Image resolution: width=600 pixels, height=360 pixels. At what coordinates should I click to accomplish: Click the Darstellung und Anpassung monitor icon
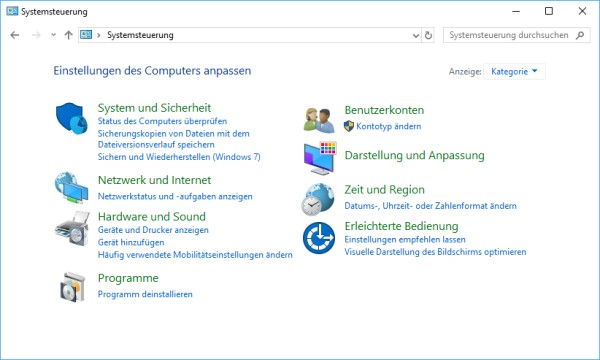(320, 158)
